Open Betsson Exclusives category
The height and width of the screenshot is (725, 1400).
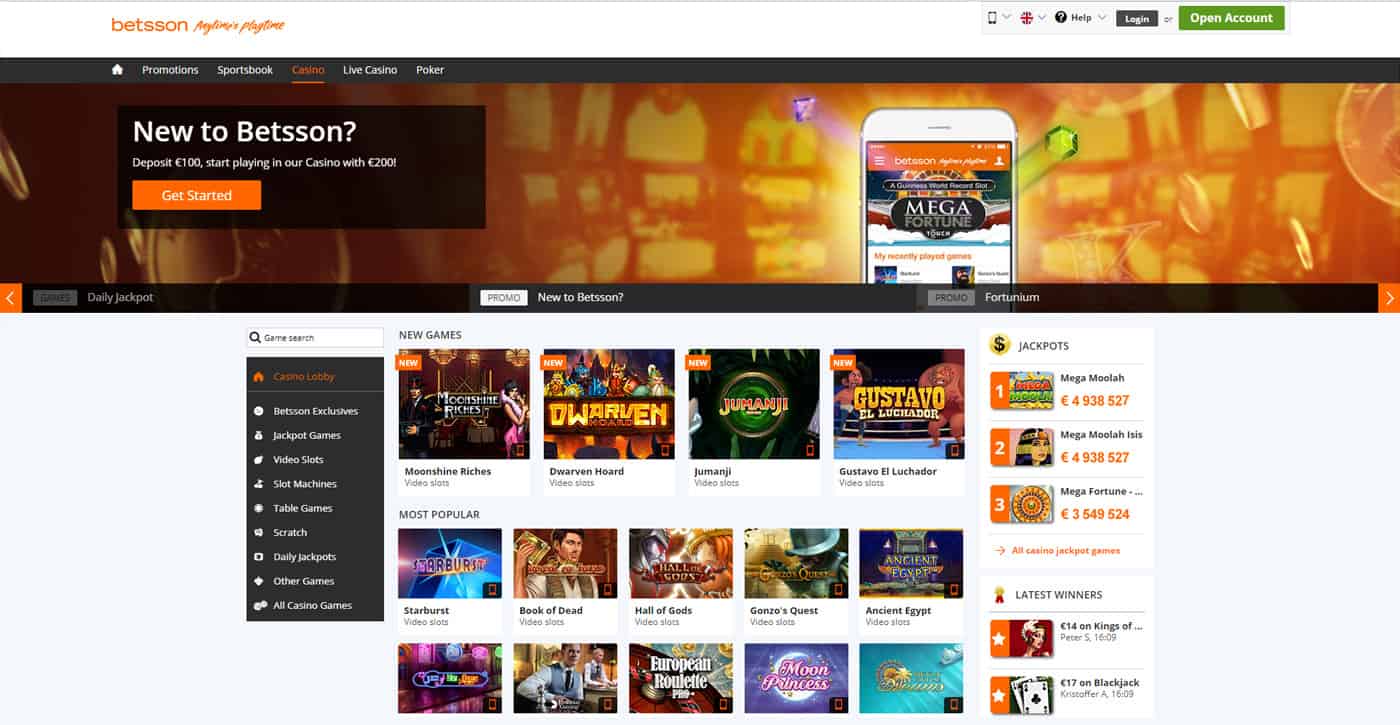(x=315, y=411)
